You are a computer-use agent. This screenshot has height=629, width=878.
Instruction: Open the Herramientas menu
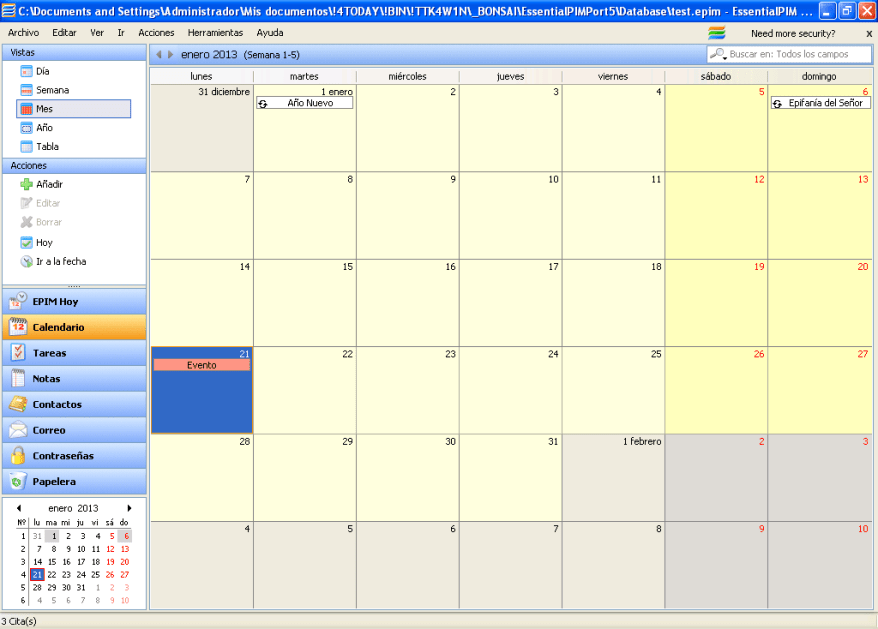coord(215,33)
